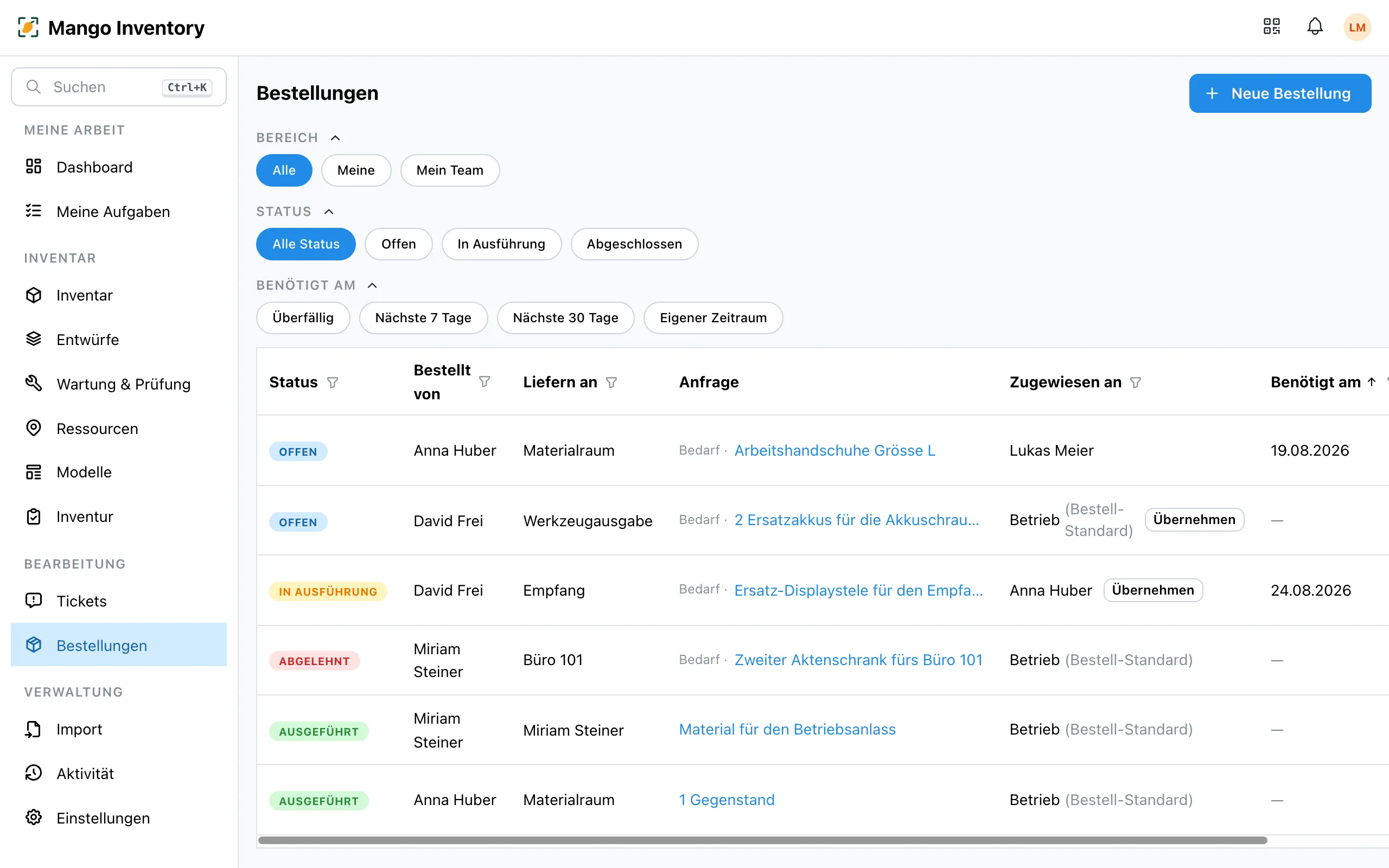Open Inventar in sidebar
The width and height of the screenshot is (1389, 868).
pos(119,295)
